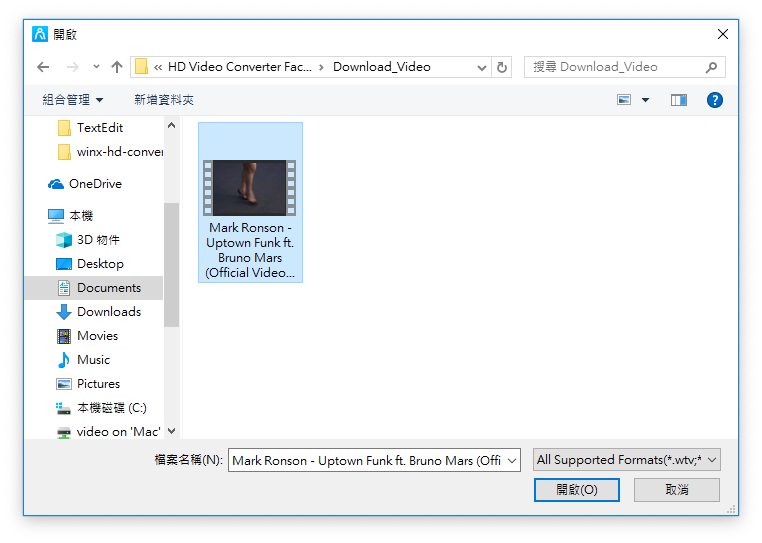Open the recent locations chevron
Screen dimensions: 762x543
(x=96, y=67)
